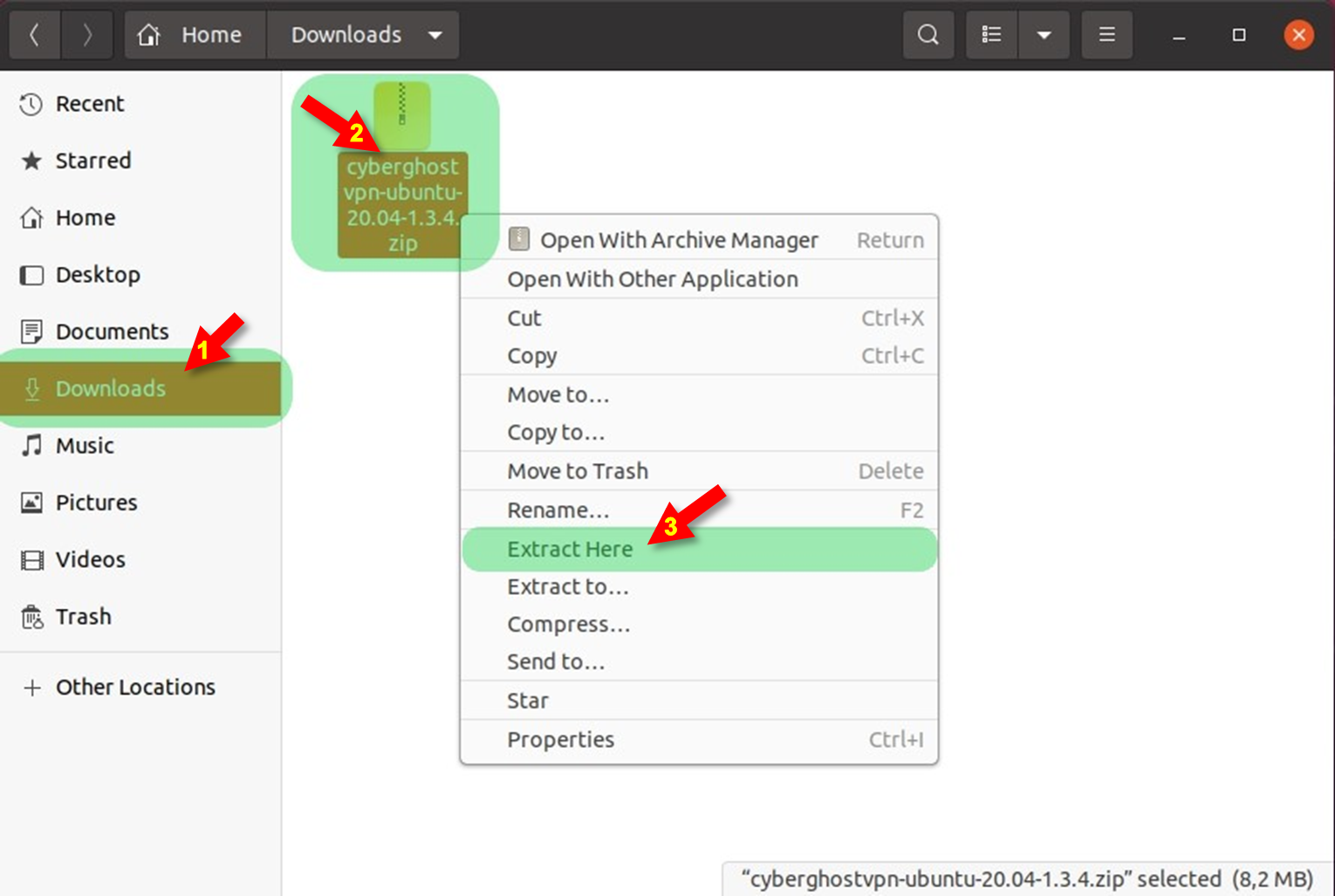1335x896 pixels.
Task: Choose Send to… option
Action: 699,662
